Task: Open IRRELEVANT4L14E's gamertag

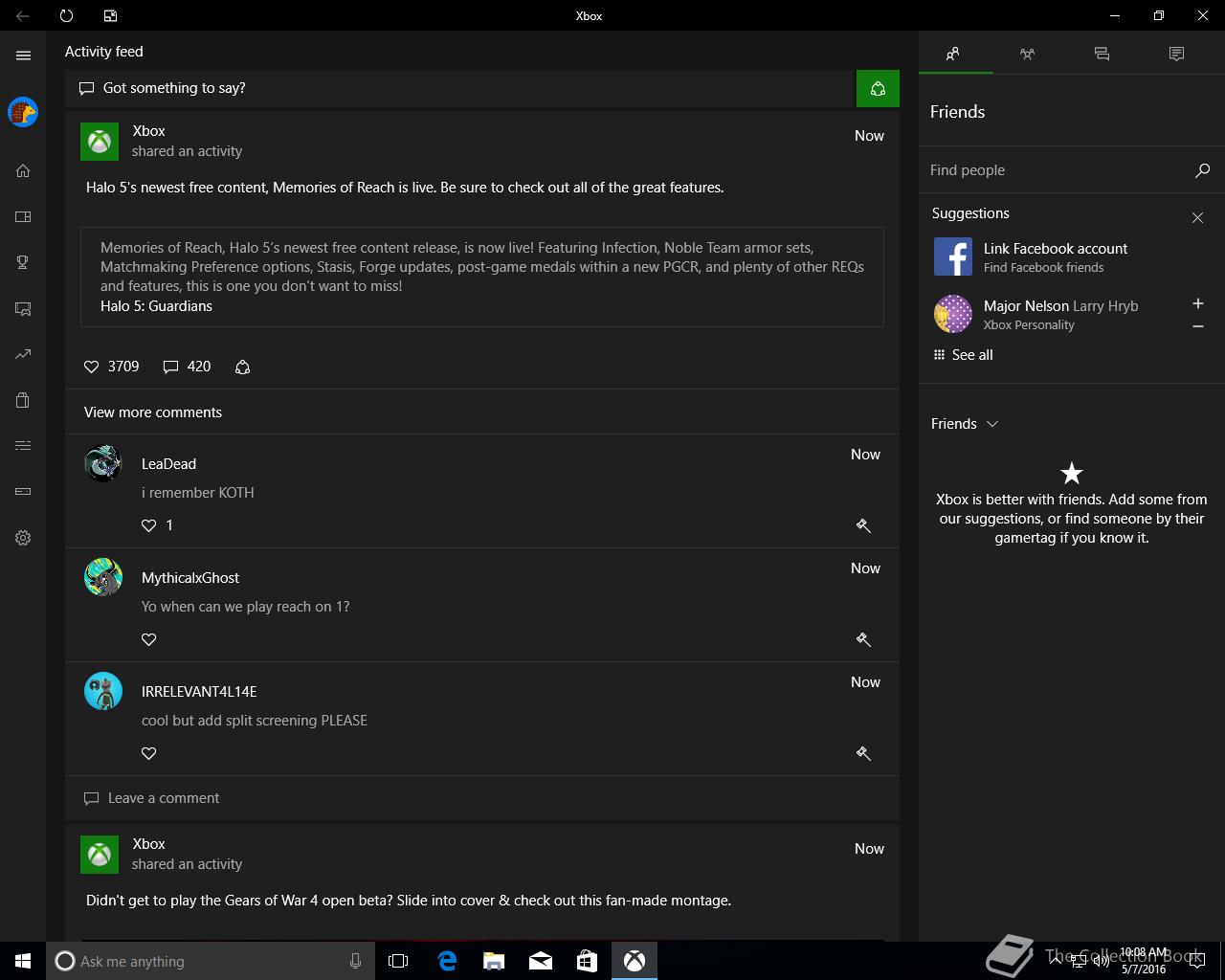Action: [x=199, y=692]
